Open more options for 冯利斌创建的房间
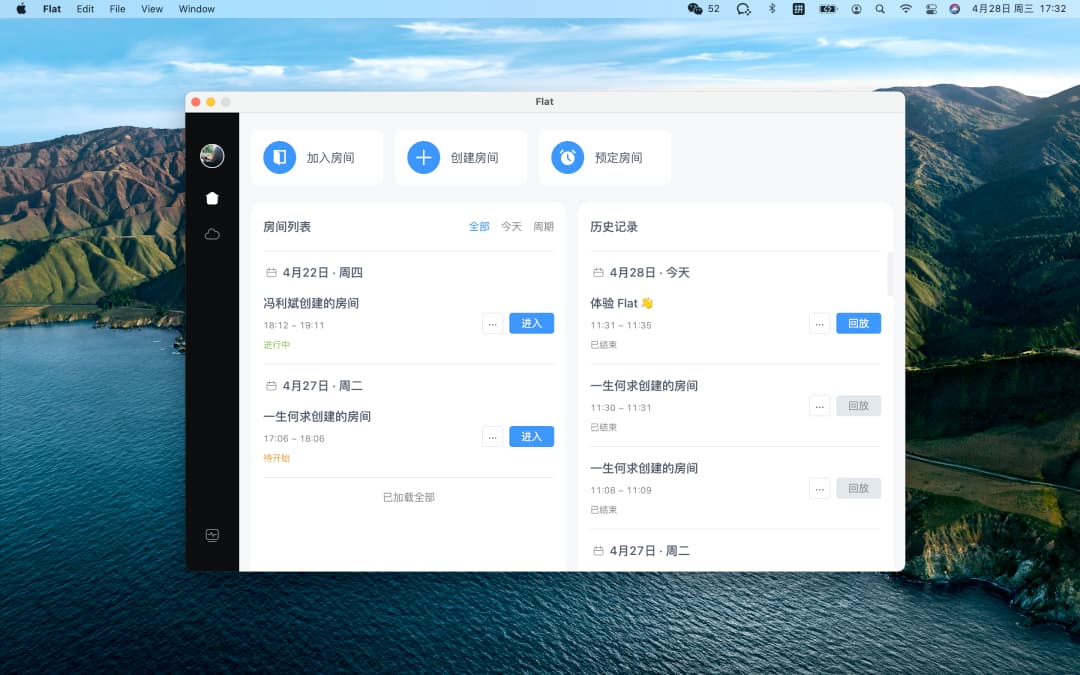 [x=492, y=323]
